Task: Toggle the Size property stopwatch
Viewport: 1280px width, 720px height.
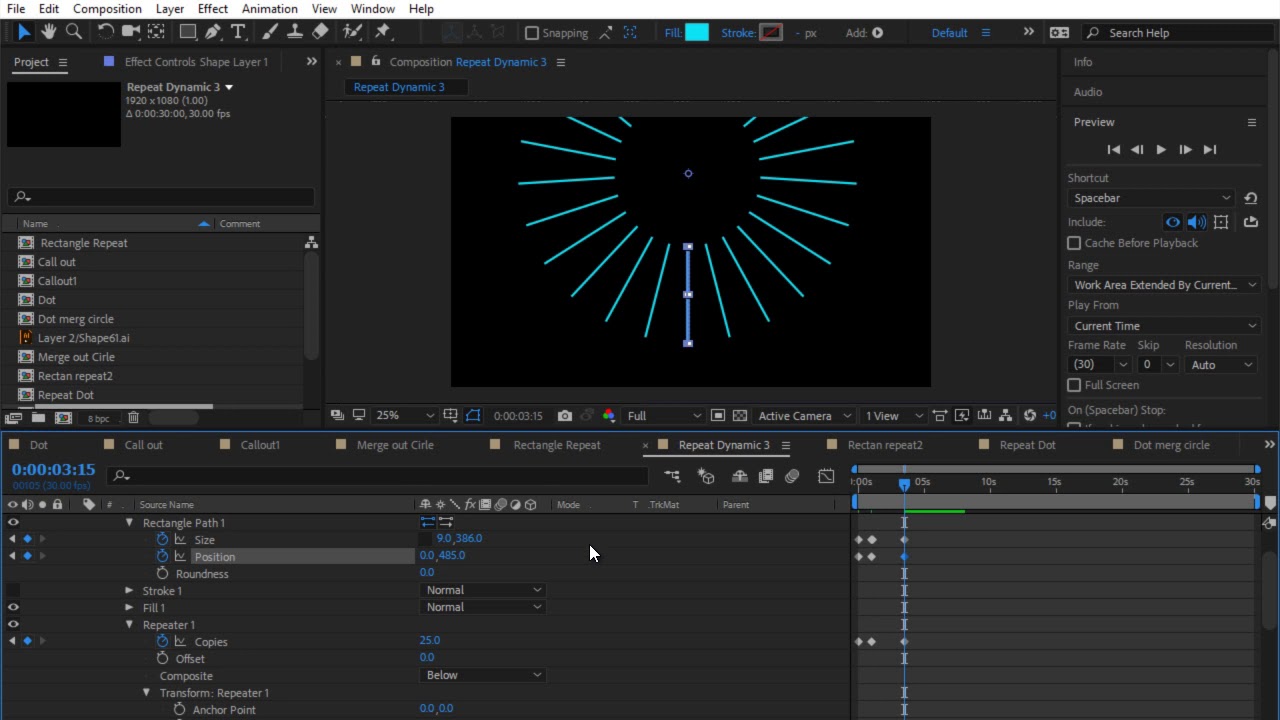Action: coord(162,539)
